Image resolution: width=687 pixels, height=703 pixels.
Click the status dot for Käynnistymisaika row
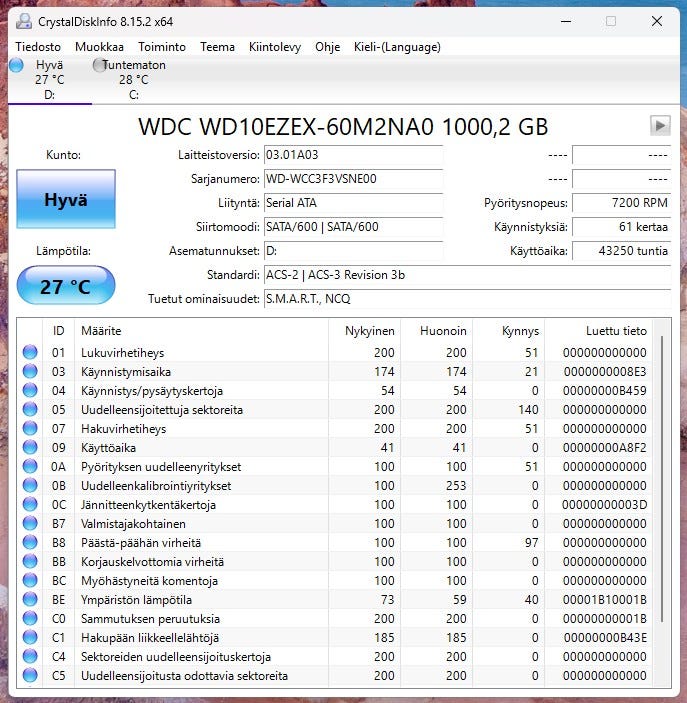tap(30, 371)
